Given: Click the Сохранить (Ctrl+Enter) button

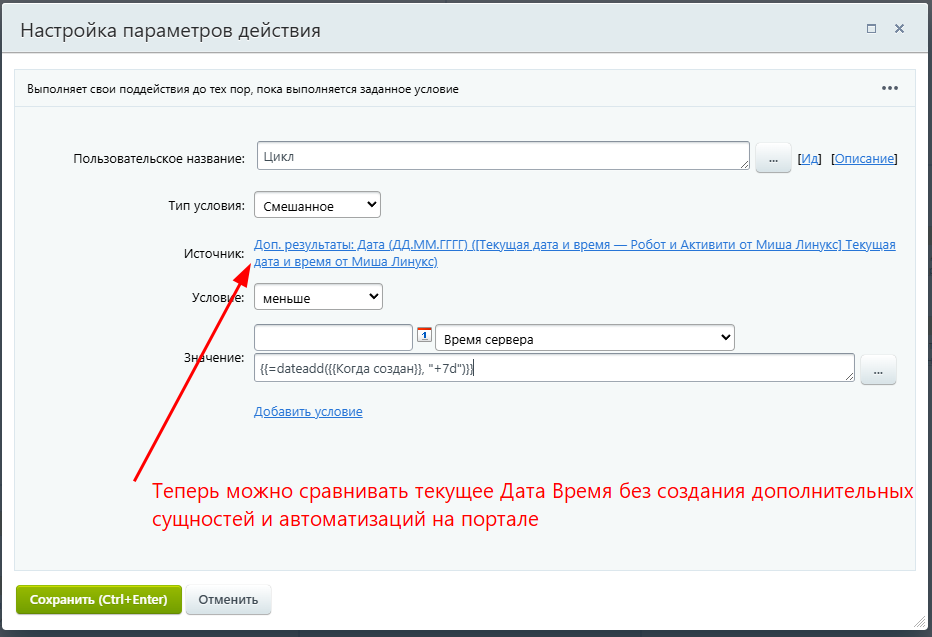Looking at the screenshot, I should pyautogui.click(x=99, y=600).
